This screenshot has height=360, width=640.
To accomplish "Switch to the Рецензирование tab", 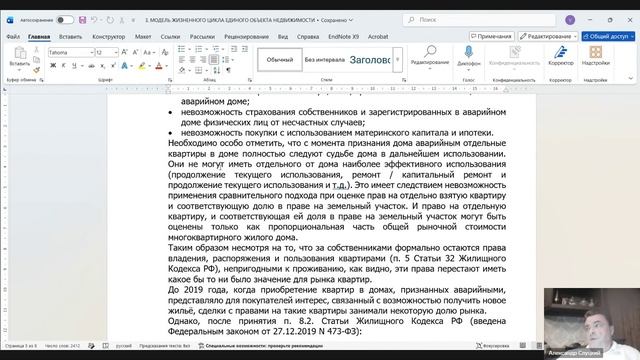I will pos(246,36).
